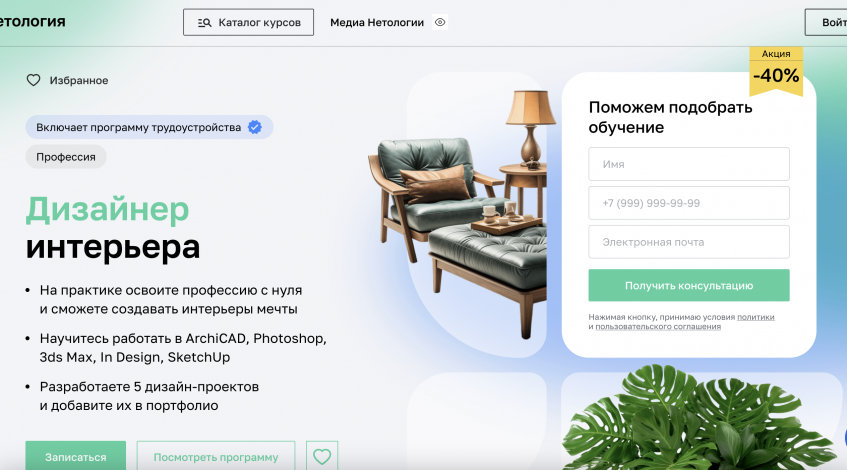Click the Получить консультацию button
This screenshot has width=847, height=470.
point(689,285)
